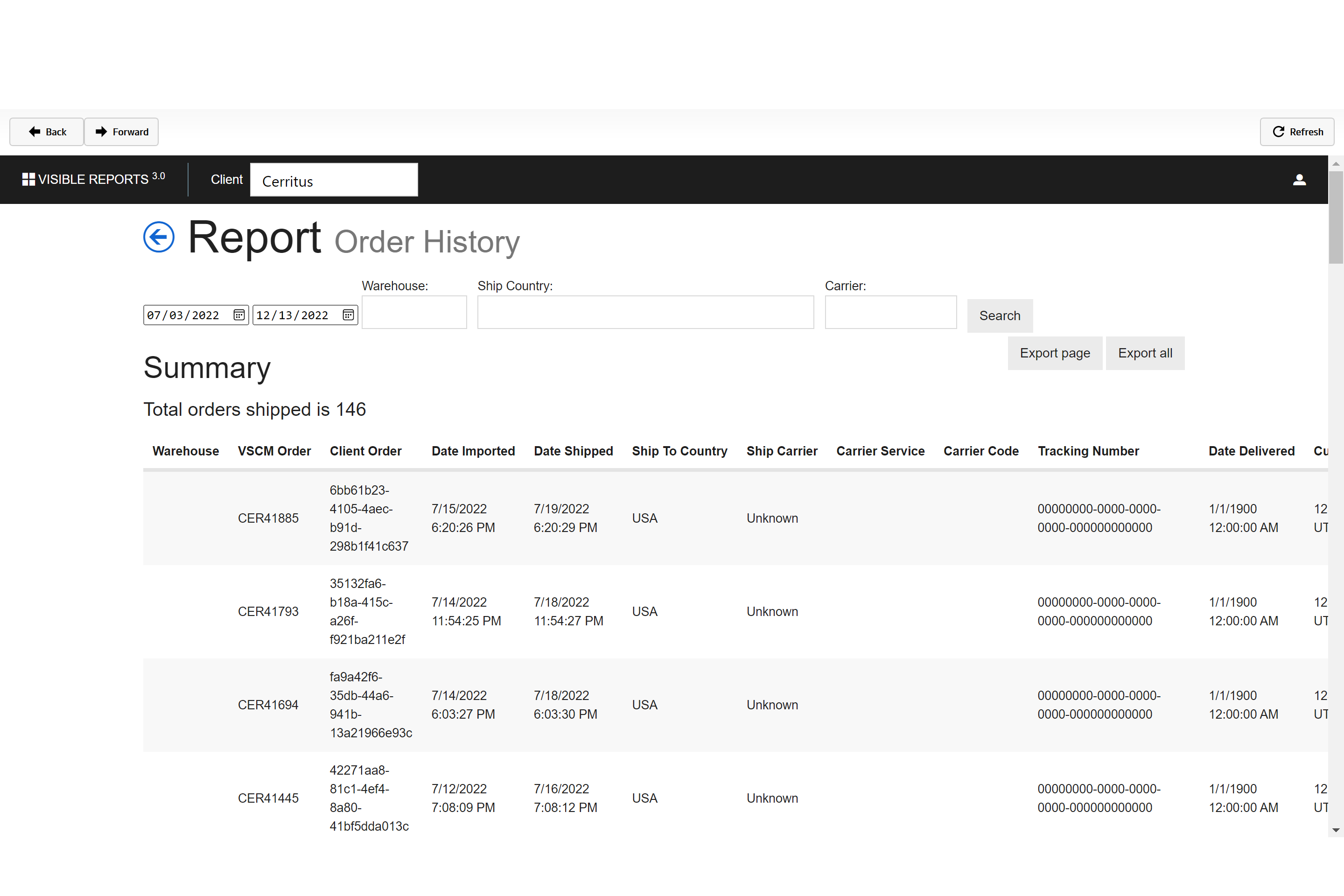Click the Ship Country input field
Screen dimensions: 1344x896
click(645, 314)
